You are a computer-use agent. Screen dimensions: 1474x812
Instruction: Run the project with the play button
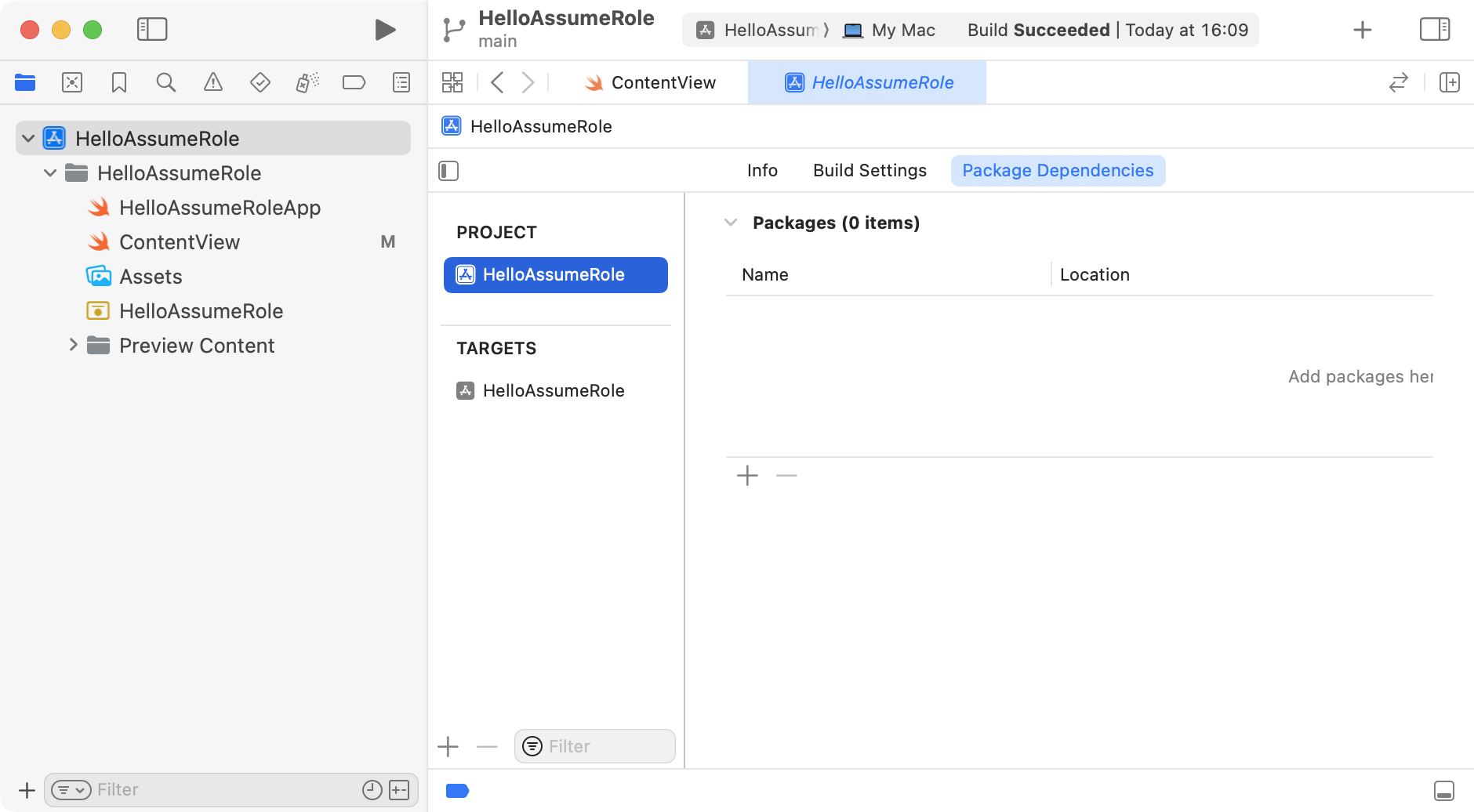point(385,30)
